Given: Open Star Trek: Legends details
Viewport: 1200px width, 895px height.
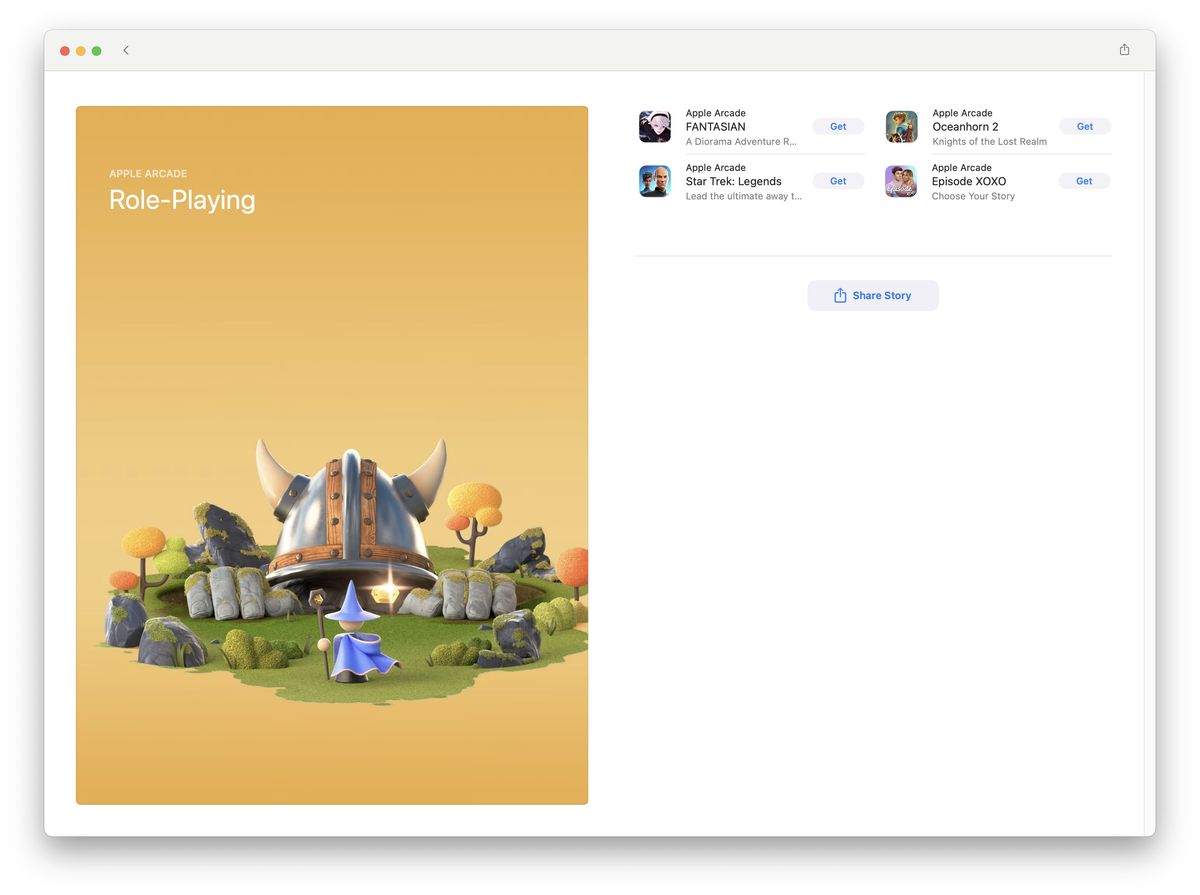Looking at the screenshot, I should [x=732, y=181].
